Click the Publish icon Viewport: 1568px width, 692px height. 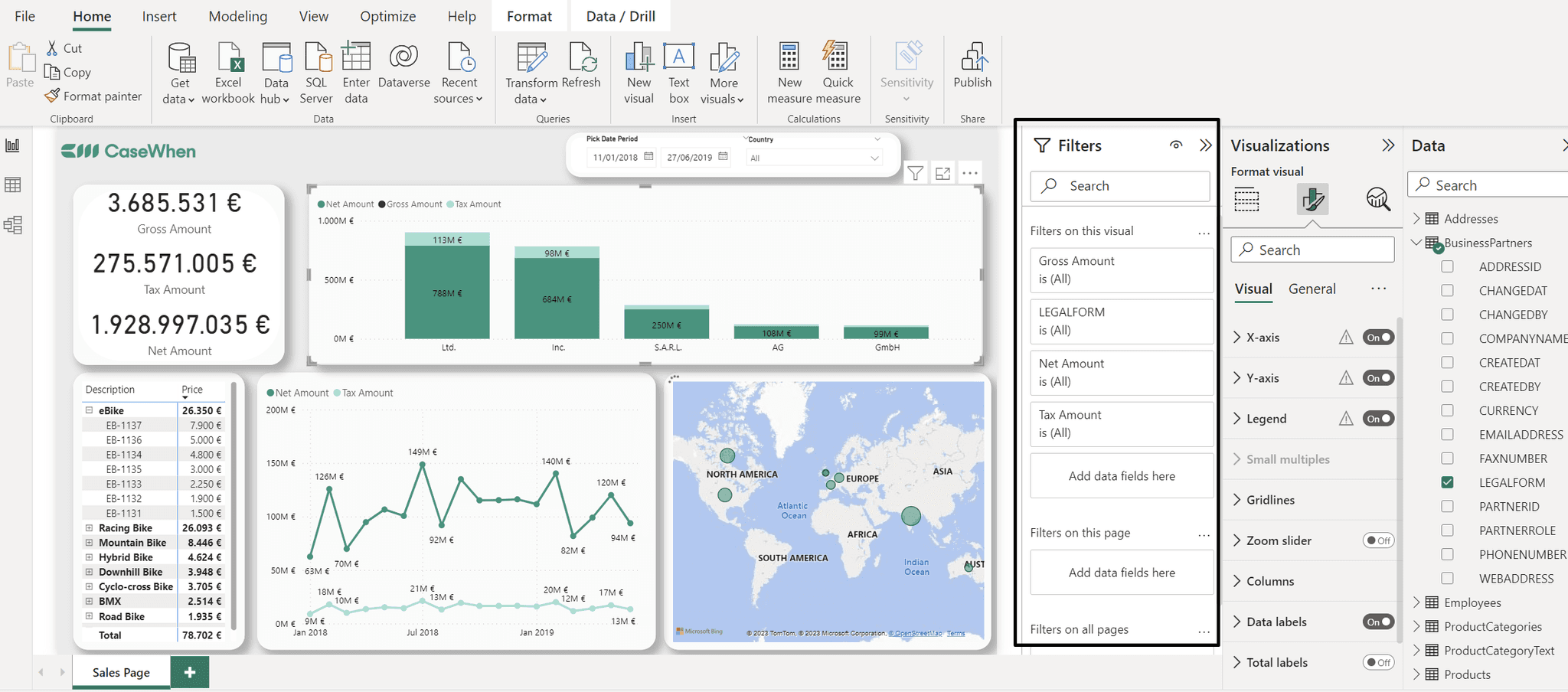[972, 69]
